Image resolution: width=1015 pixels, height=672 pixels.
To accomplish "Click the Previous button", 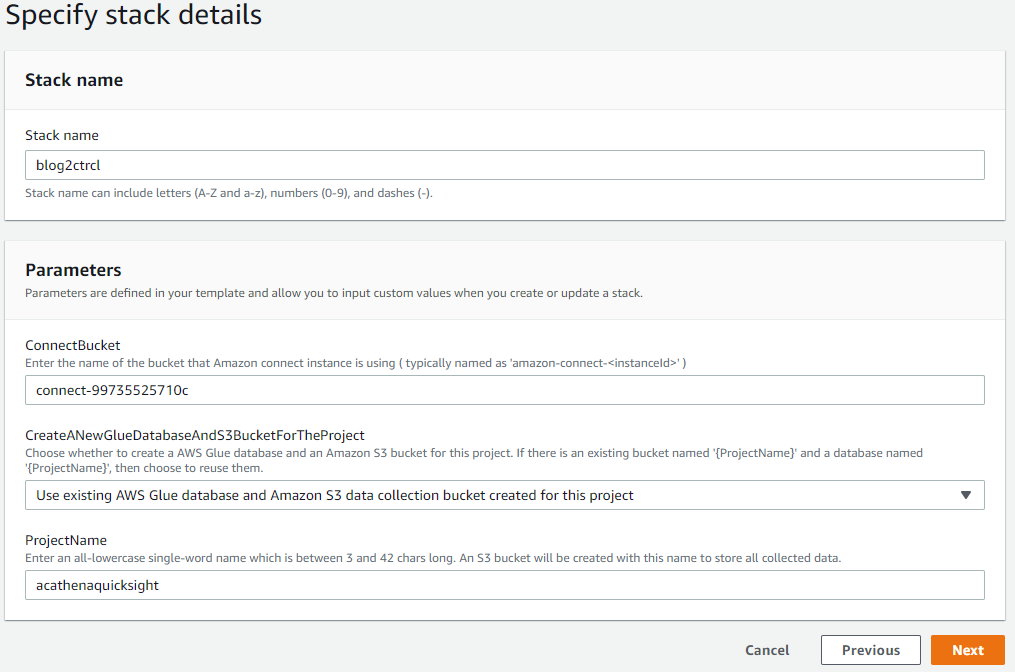I will click(x=870, y=649).
